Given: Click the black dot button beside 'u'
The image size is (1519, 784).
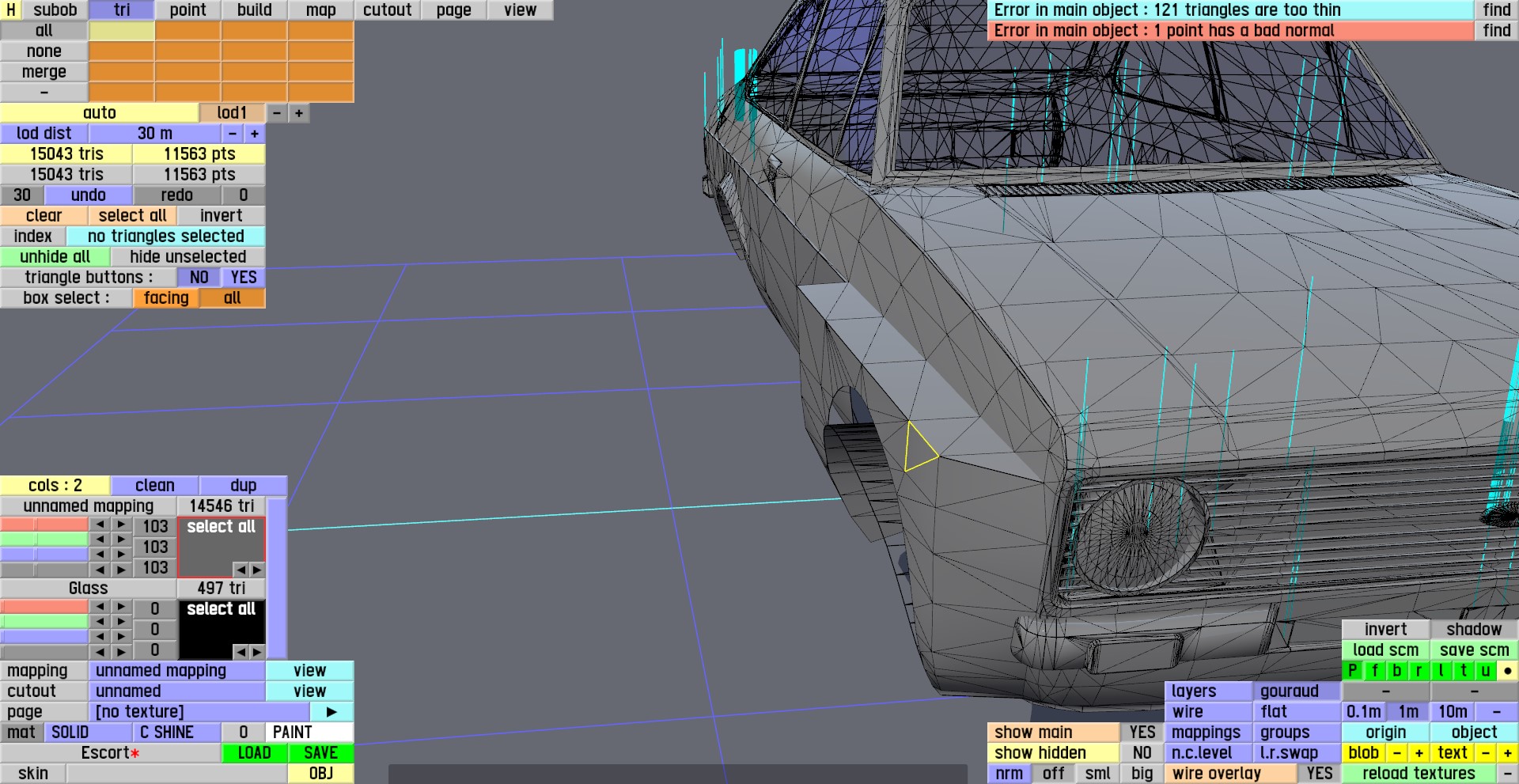Looking at the screenshot, I should pos(1508,671).
